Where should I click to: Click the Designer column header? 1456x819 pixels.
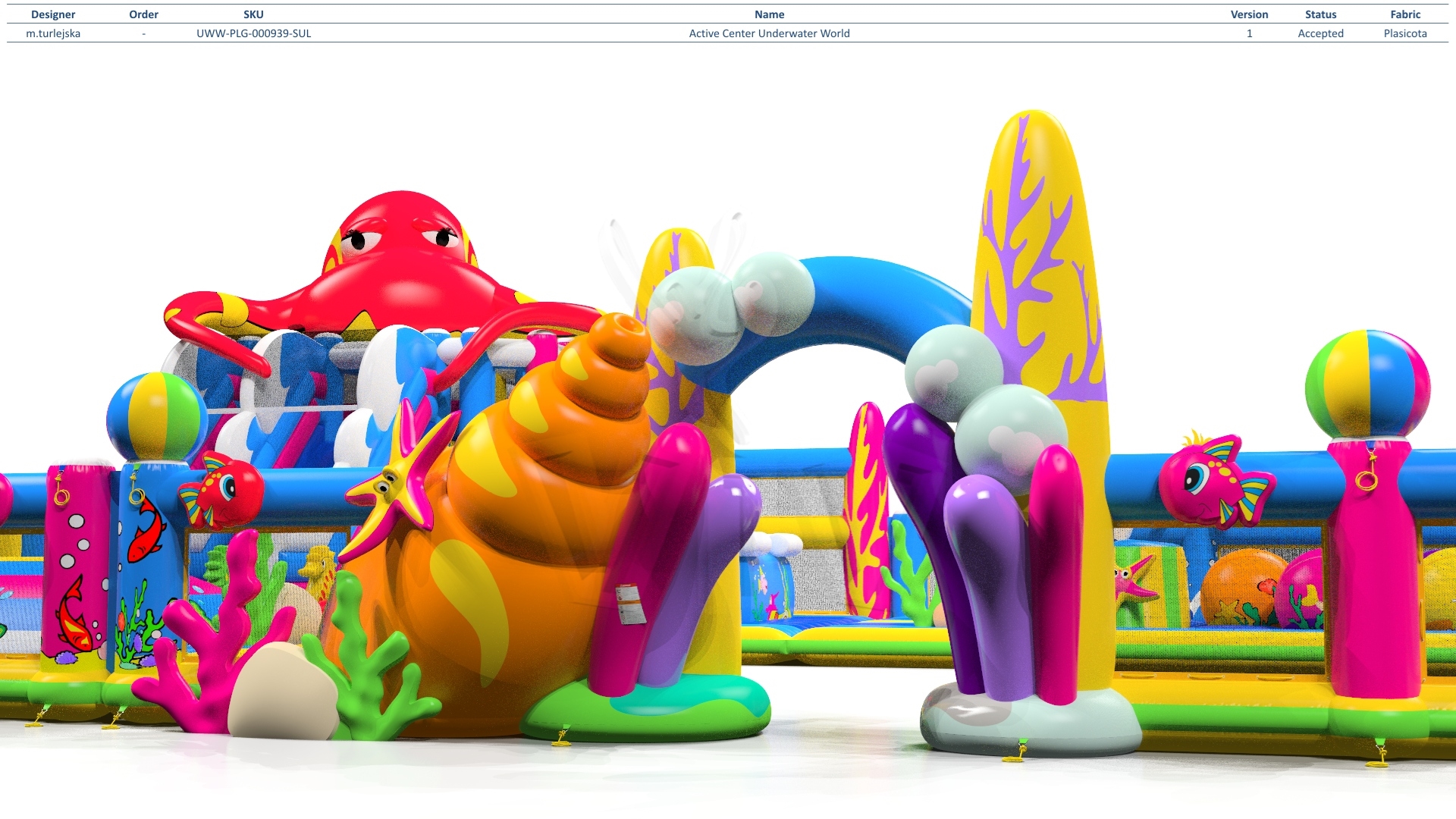click(53, 14)
